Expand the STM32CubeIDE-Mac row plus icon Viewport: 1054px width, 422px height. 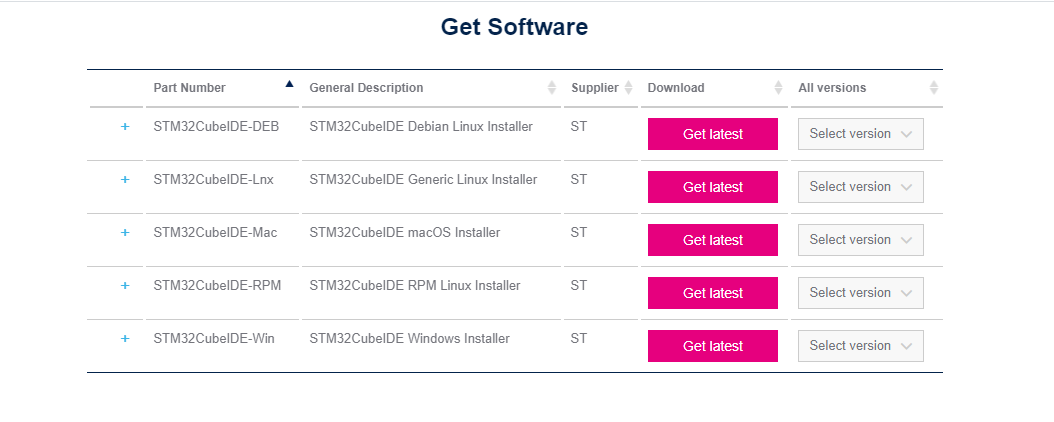[124, 233]
